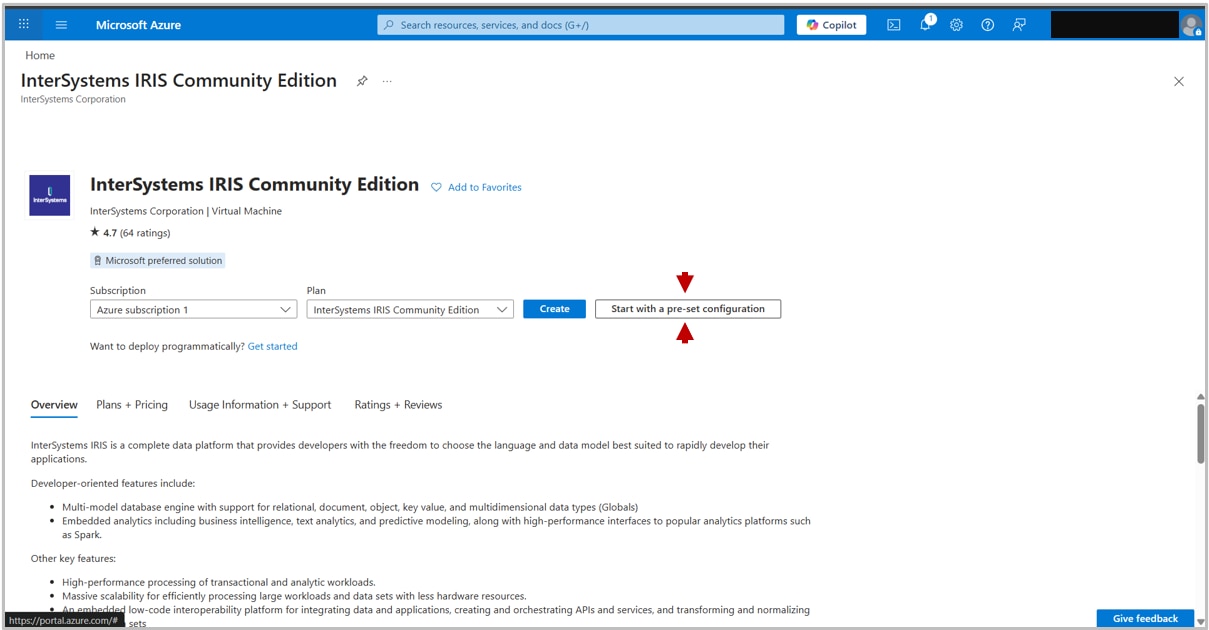Open the portal menu hamburger icon

point(61,24)
